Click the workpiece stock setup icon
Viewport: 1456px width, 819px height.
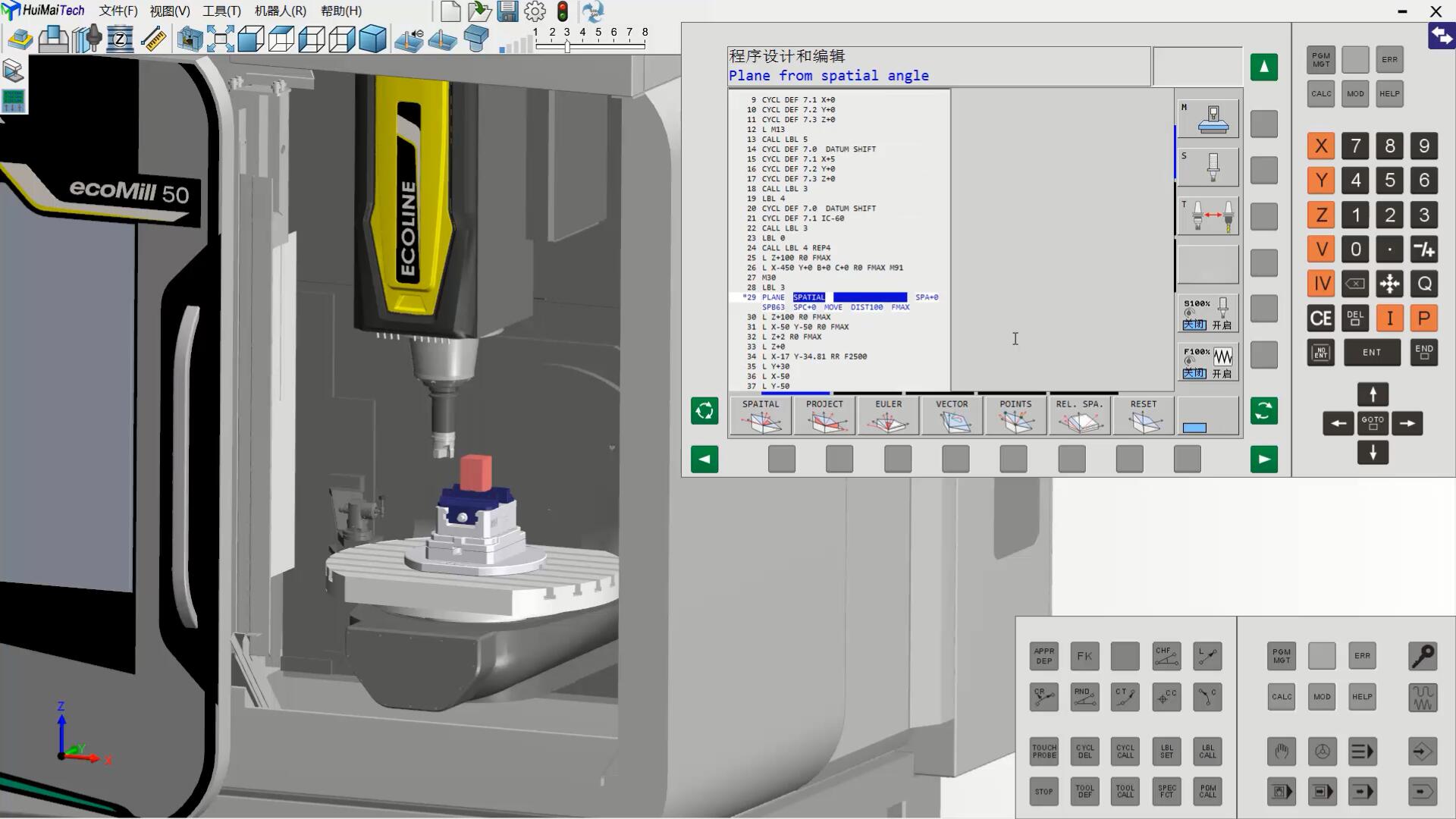click(x=20, y=39)
